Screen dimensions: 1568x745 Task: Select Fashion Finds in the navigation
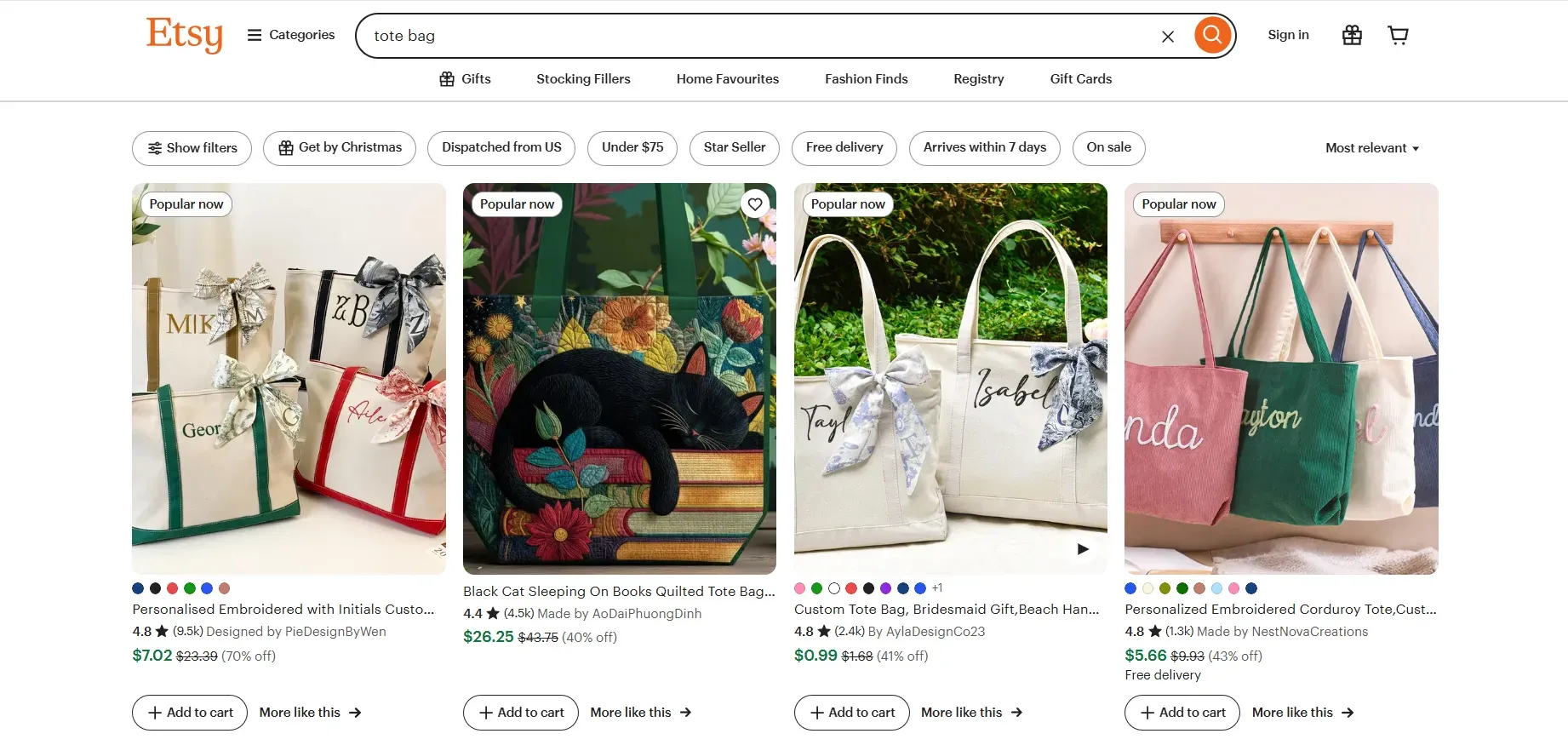[866, 78]
